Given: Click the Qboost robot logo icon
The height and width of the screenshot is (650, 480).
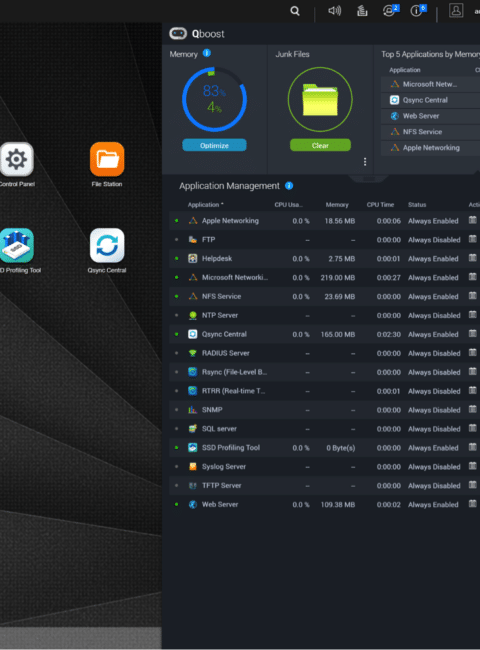Looking at the screenshot, I should (x=178, y=34).
